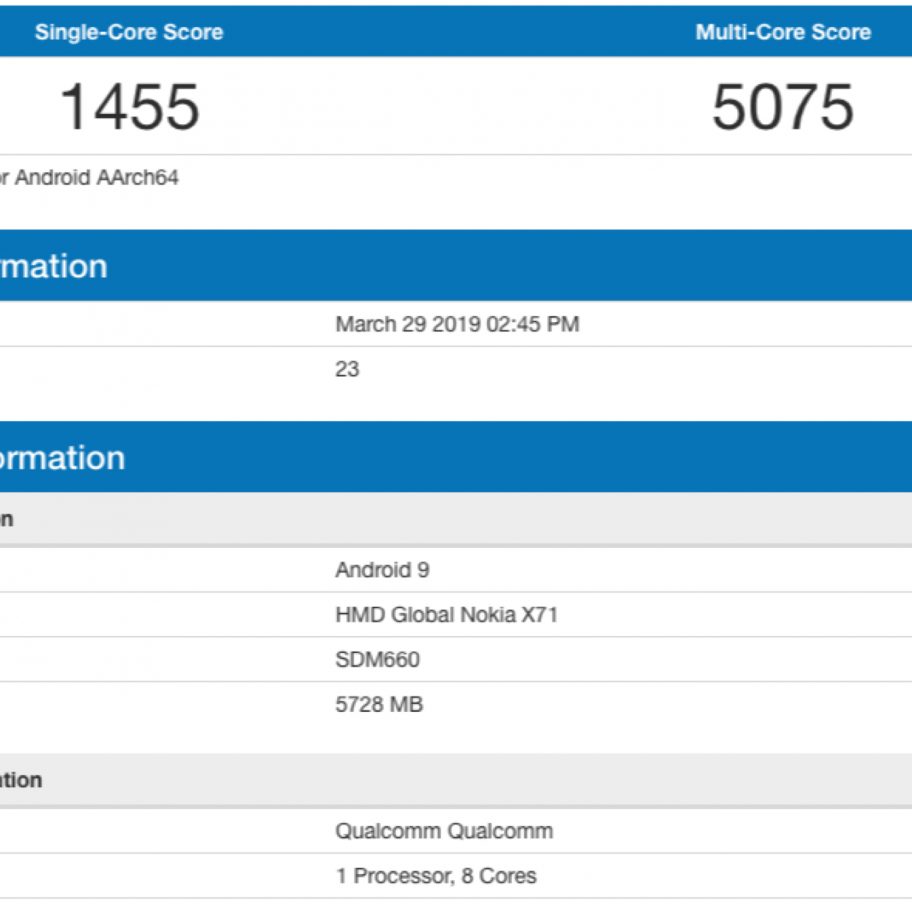
Task: Click the March 29 2019 date
Action: tap(407, 324)
